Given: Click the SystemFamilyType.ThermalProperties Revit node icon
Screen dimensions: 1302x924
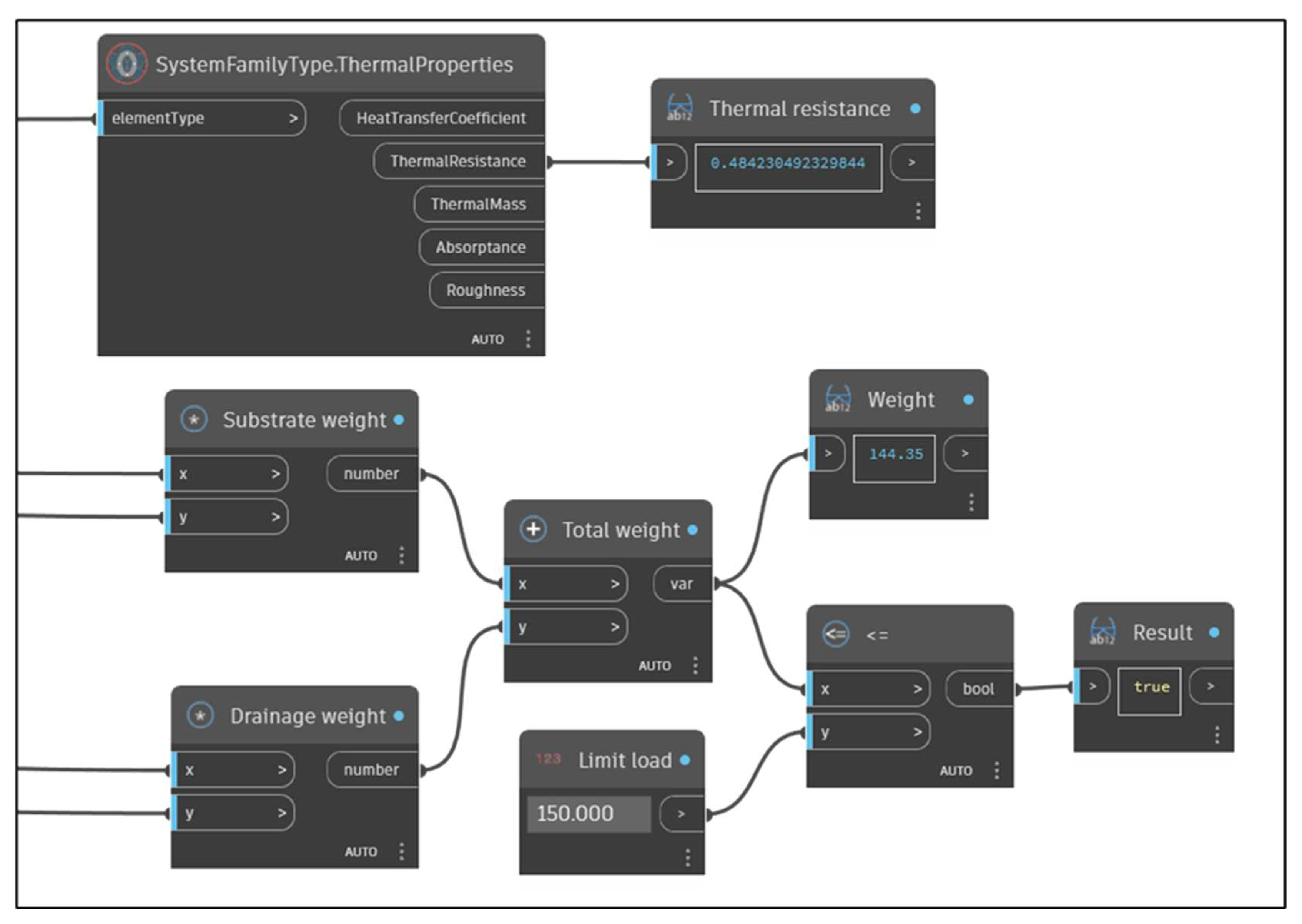Looking at the screenshot, I should tap(126, 64).
